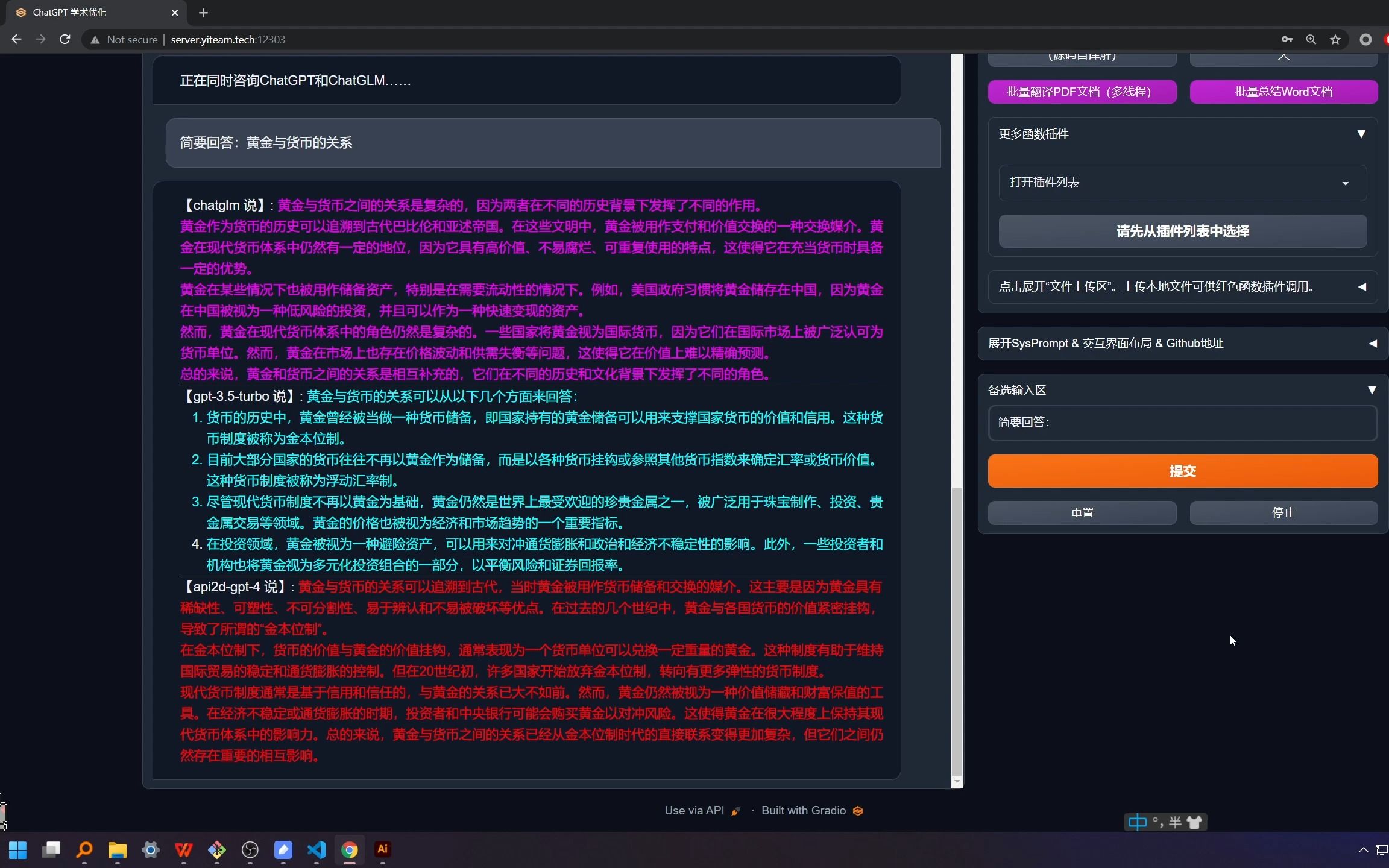Expand the SysPrompt & Github address section
Screen dimensions: 1389x868
(1373, 343)
